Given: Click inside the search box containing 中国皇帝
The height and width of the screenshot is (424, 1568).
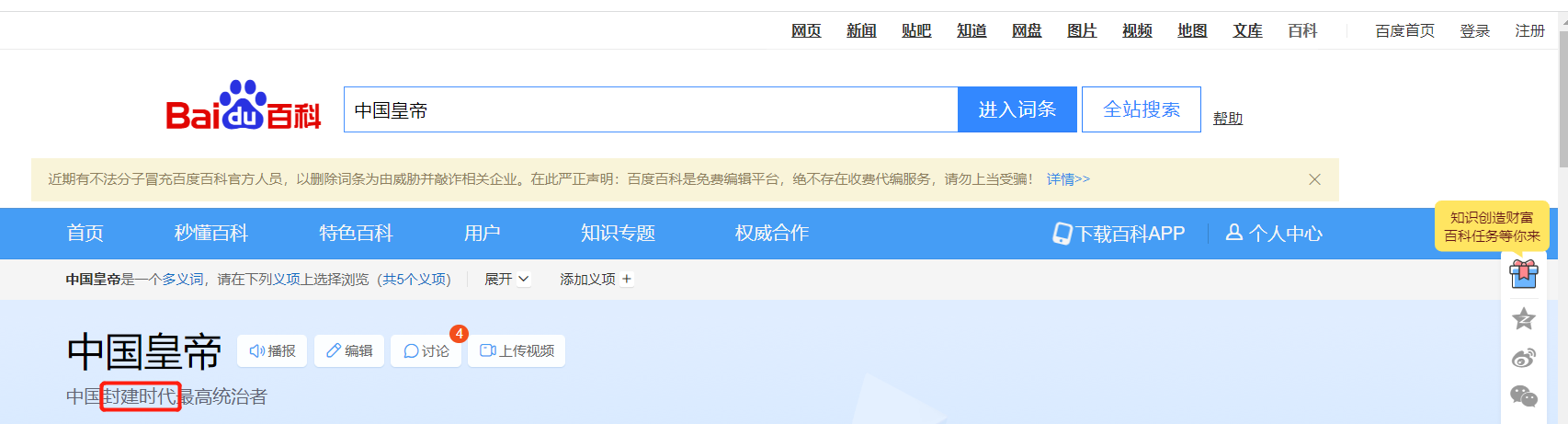Looking at the screenshot, I should coord(651,109).
